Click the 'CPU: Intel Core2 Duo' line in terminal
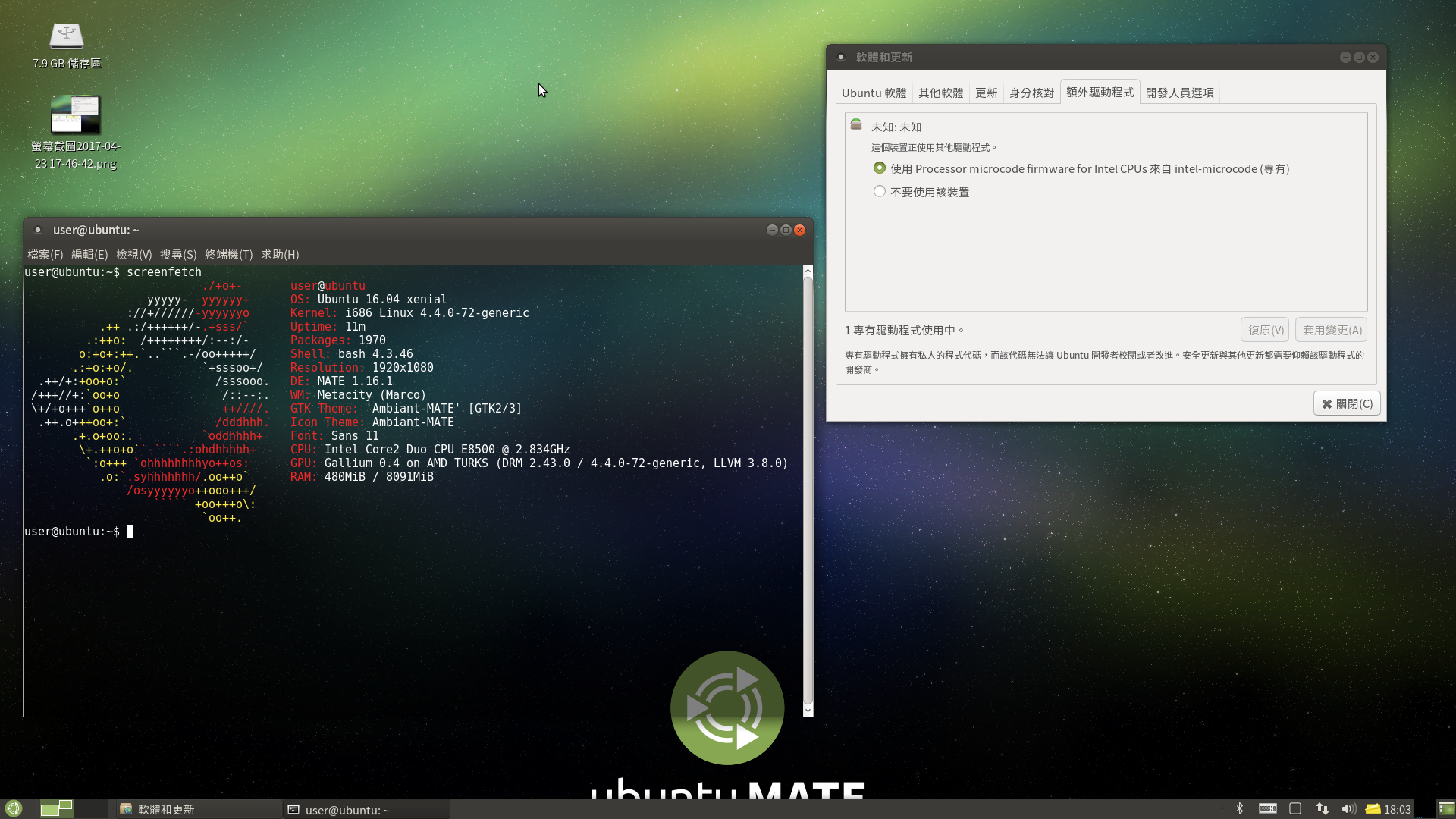This screenshot has height=819, width=1456. click(430, 450)
